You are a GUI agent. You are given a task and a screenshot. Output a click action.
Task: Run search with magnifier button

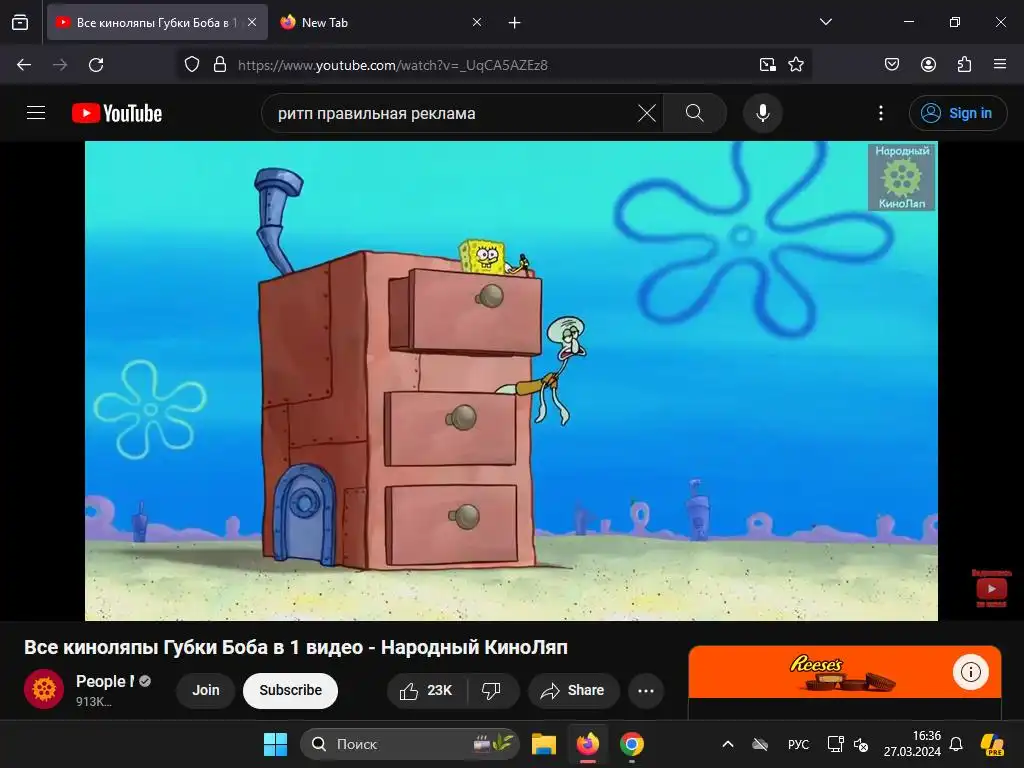[x=695, y=114]
